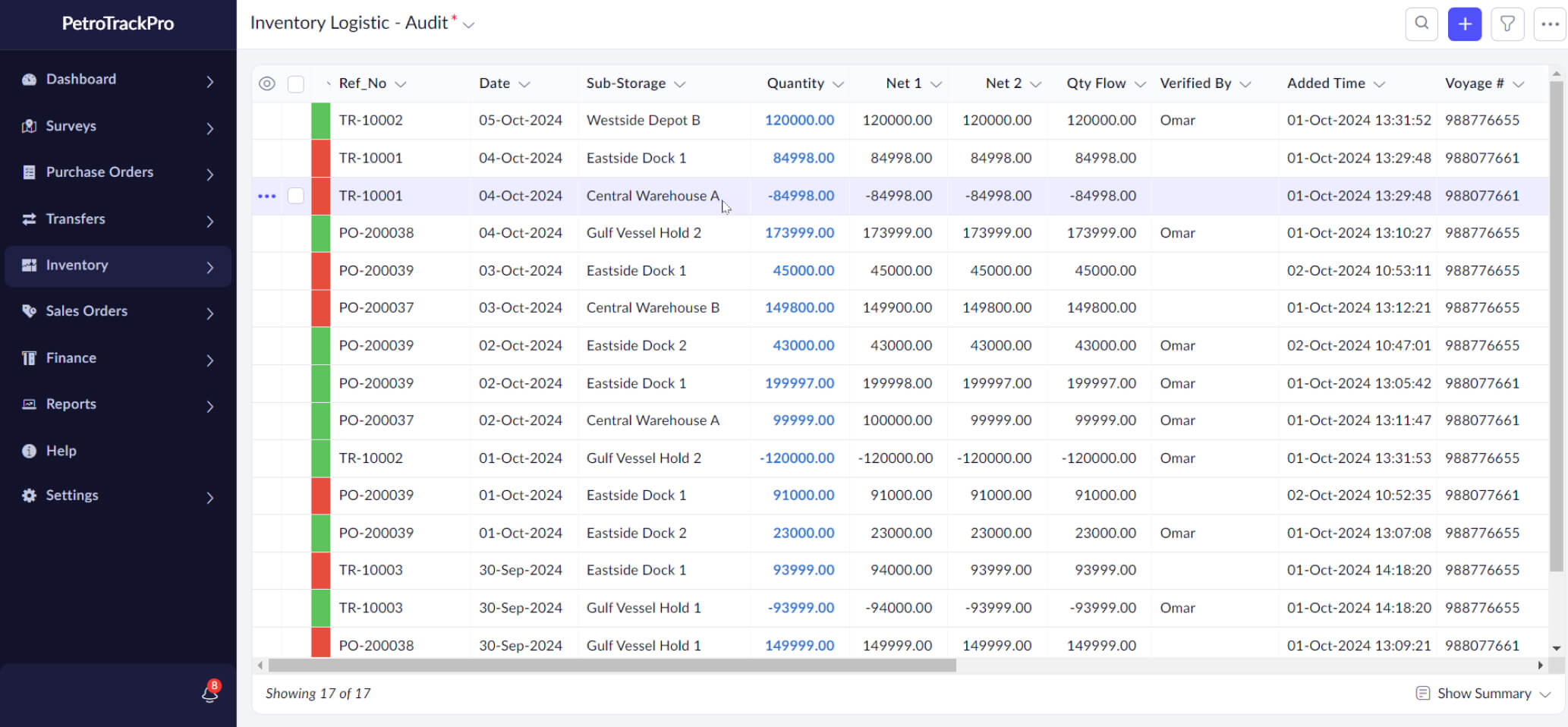This screenshot has height=727, width=1568.
Task: Open the search icon in the top toolbar
Action: 1422,24
